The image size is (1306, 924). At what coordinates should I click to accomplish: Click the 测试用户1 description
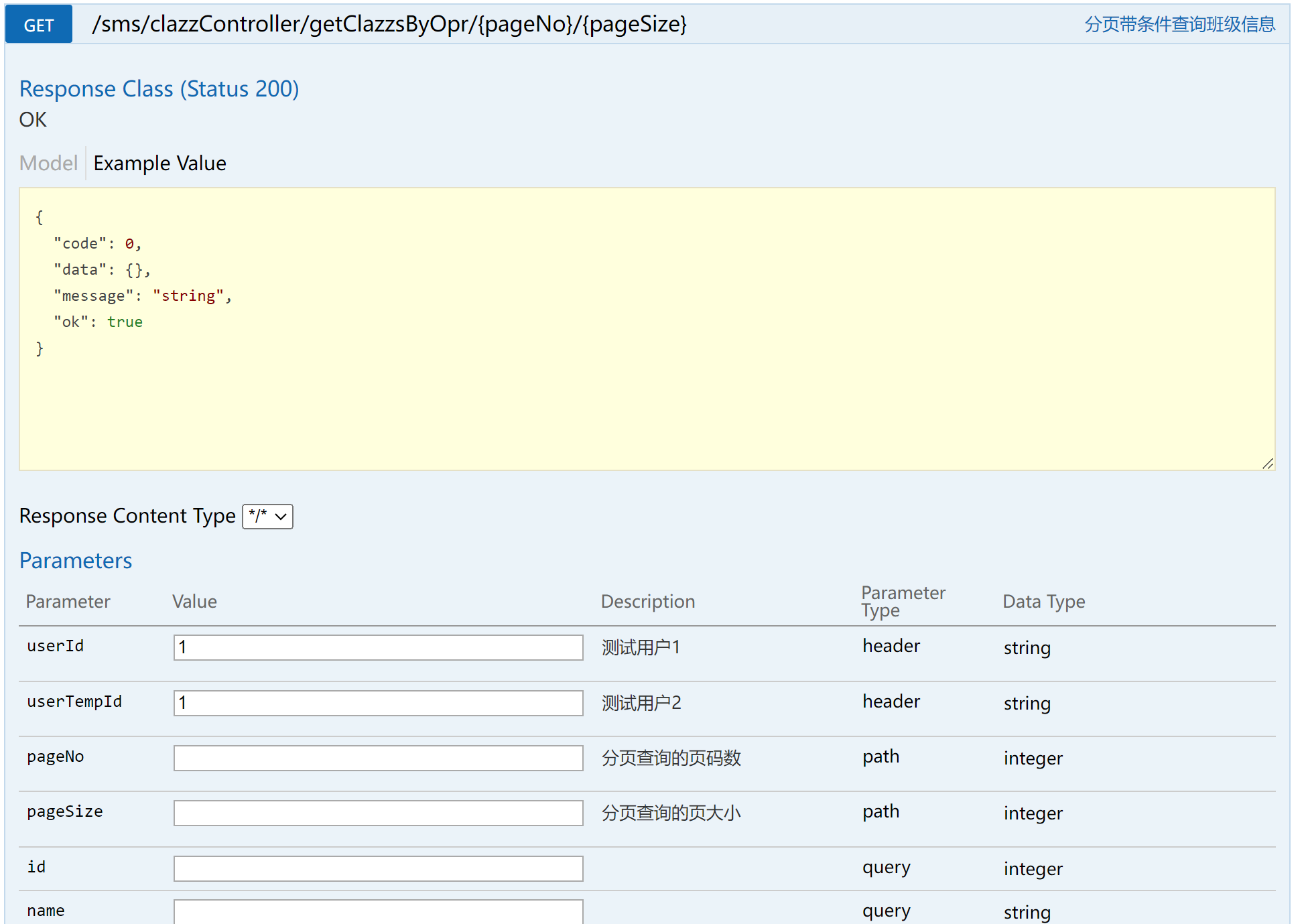(641, 647)
